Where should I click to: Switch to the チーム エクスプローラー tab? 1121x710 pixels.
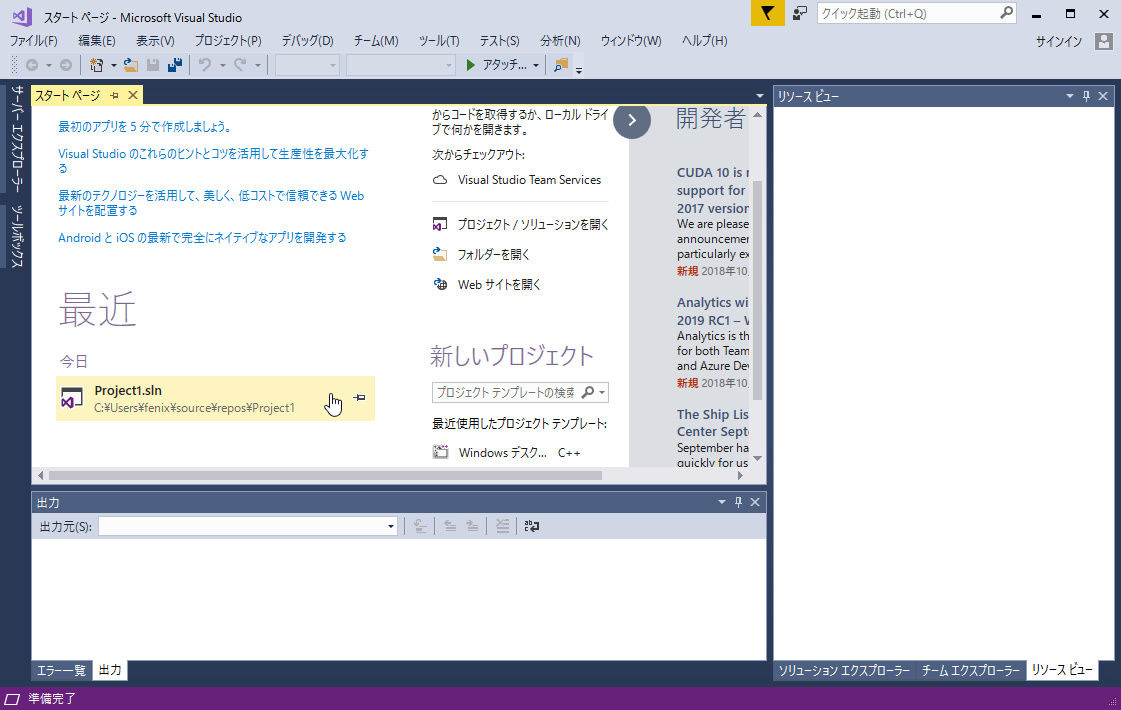(970, 670)
